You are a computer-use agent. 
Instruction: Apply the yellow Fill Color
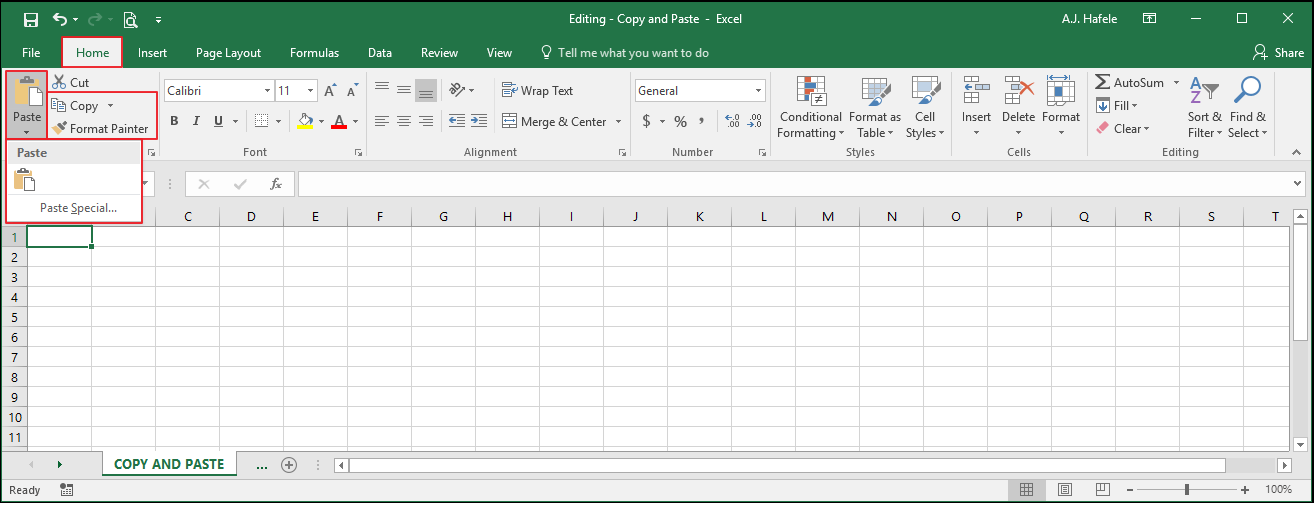[306, 122]
